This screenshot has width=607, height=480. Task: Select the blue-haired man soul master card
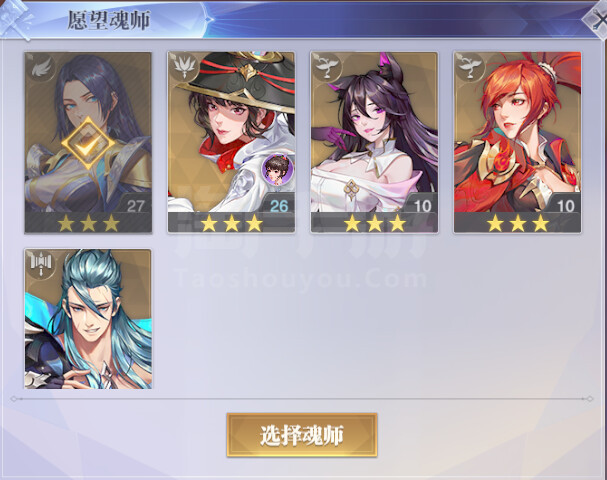pos(88,319)
